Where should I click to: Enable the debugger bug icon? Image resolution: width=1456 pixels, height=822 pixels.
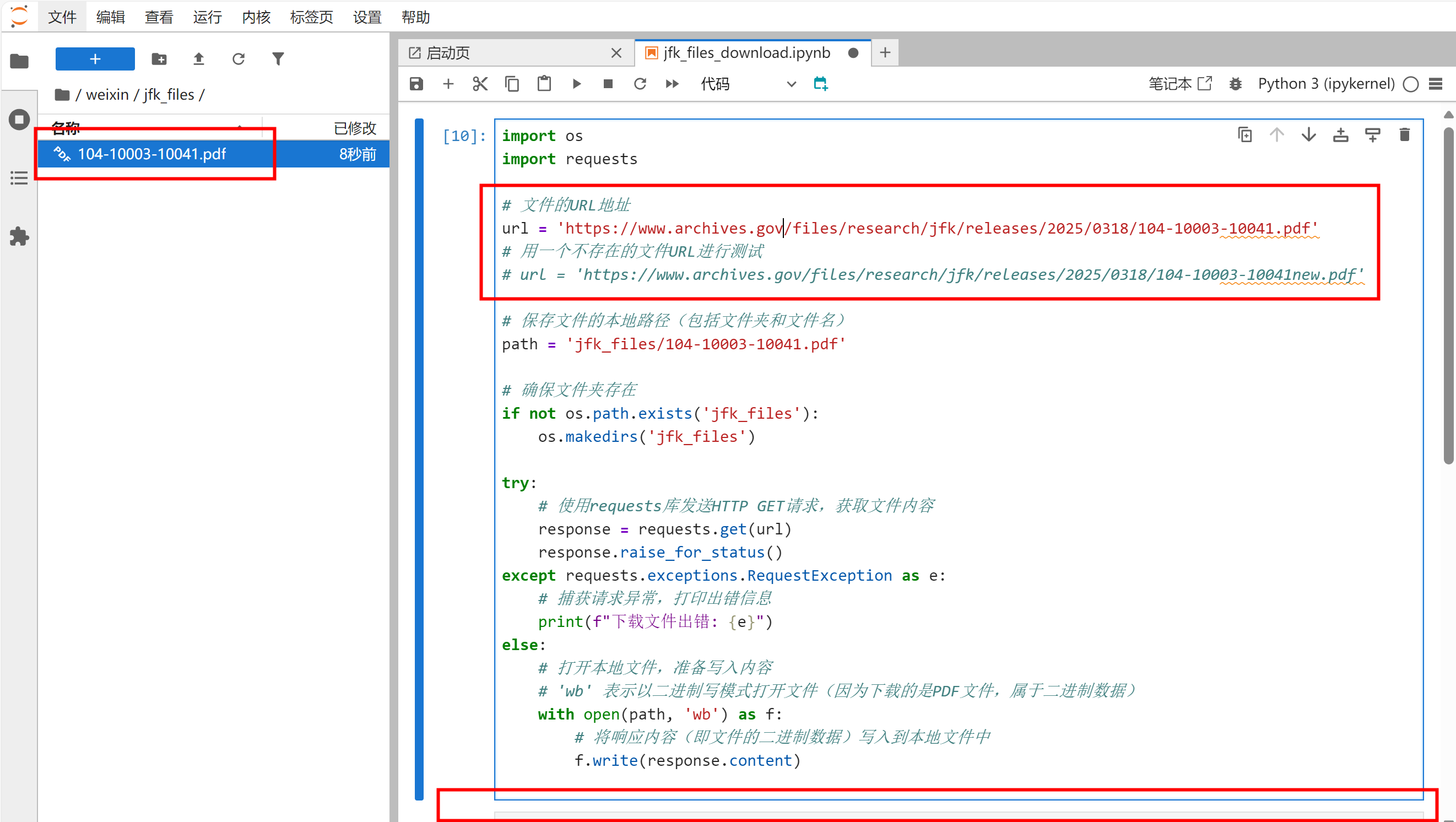[1236, 84]
